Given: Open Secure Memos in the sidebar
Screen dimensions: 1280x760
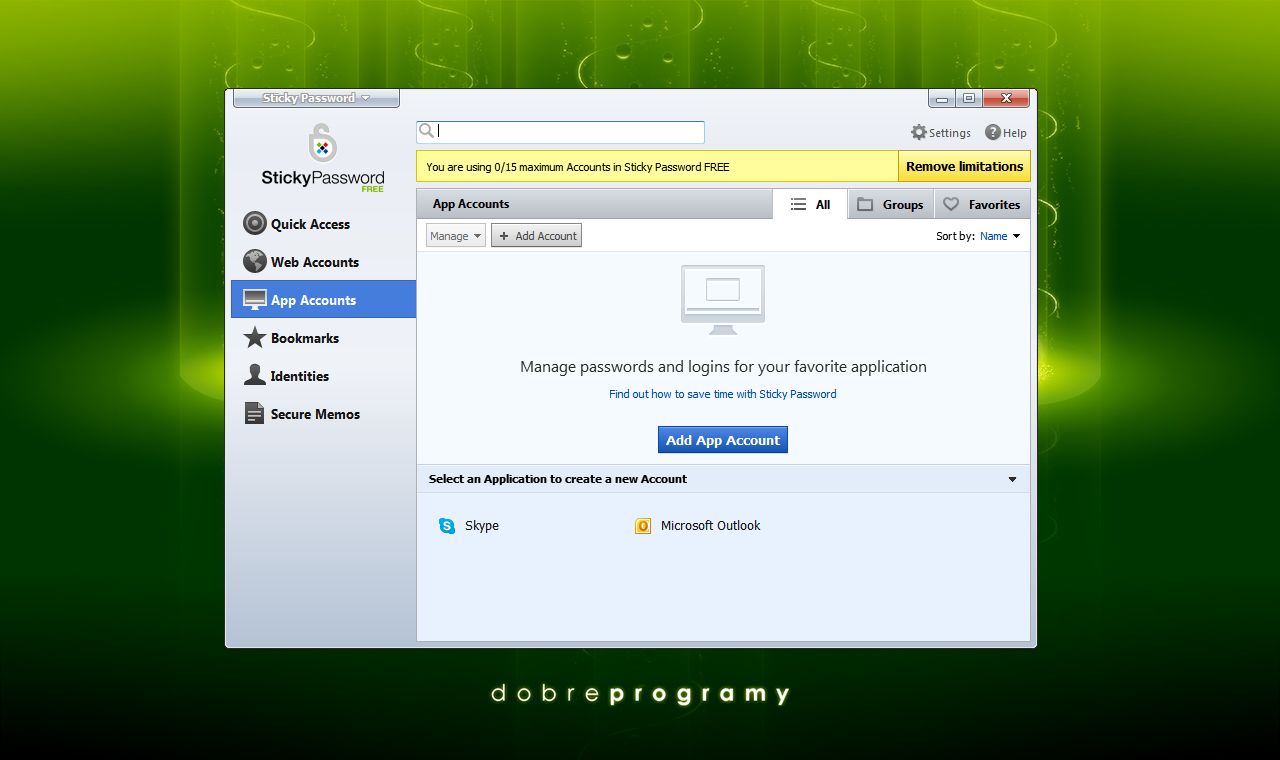Looking at the screenshot, I should pos(323,414).
